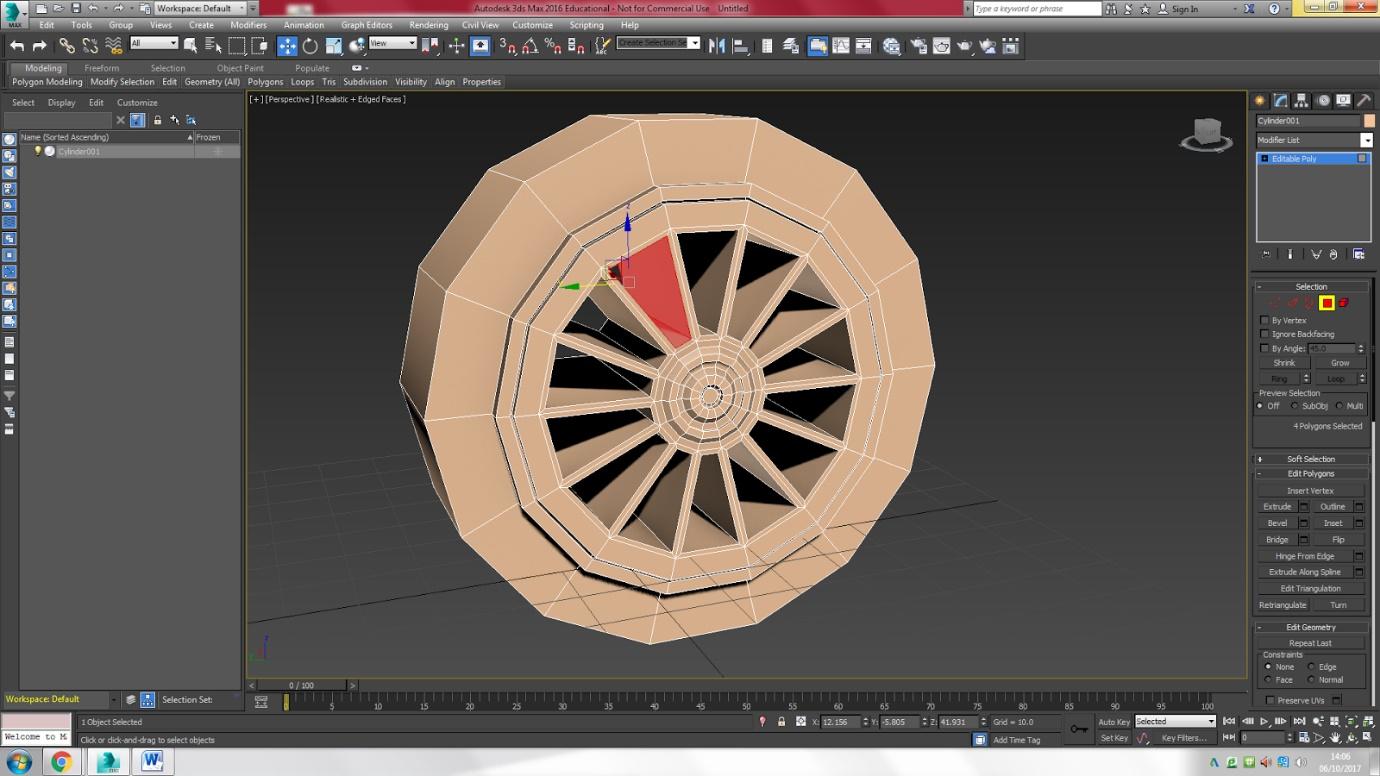Image resolution: width=1380 pixels, height=776 pixels.
Task: Toggle the Angle Snap tool
Action: (530, 46)
